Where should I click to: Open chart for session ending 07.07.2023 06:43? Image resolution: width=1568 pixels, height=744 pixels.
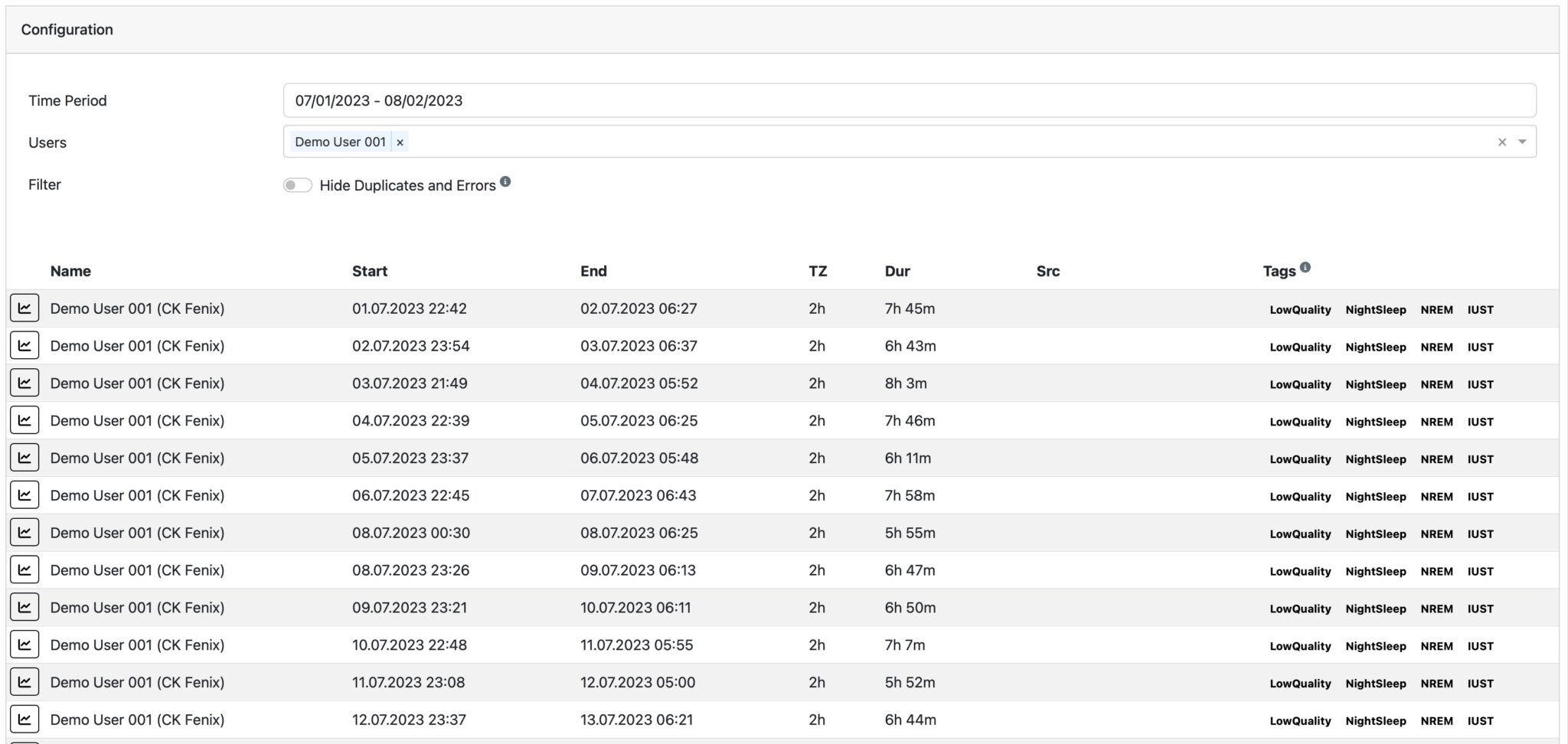pyautogui.click(x=24, y=495)
